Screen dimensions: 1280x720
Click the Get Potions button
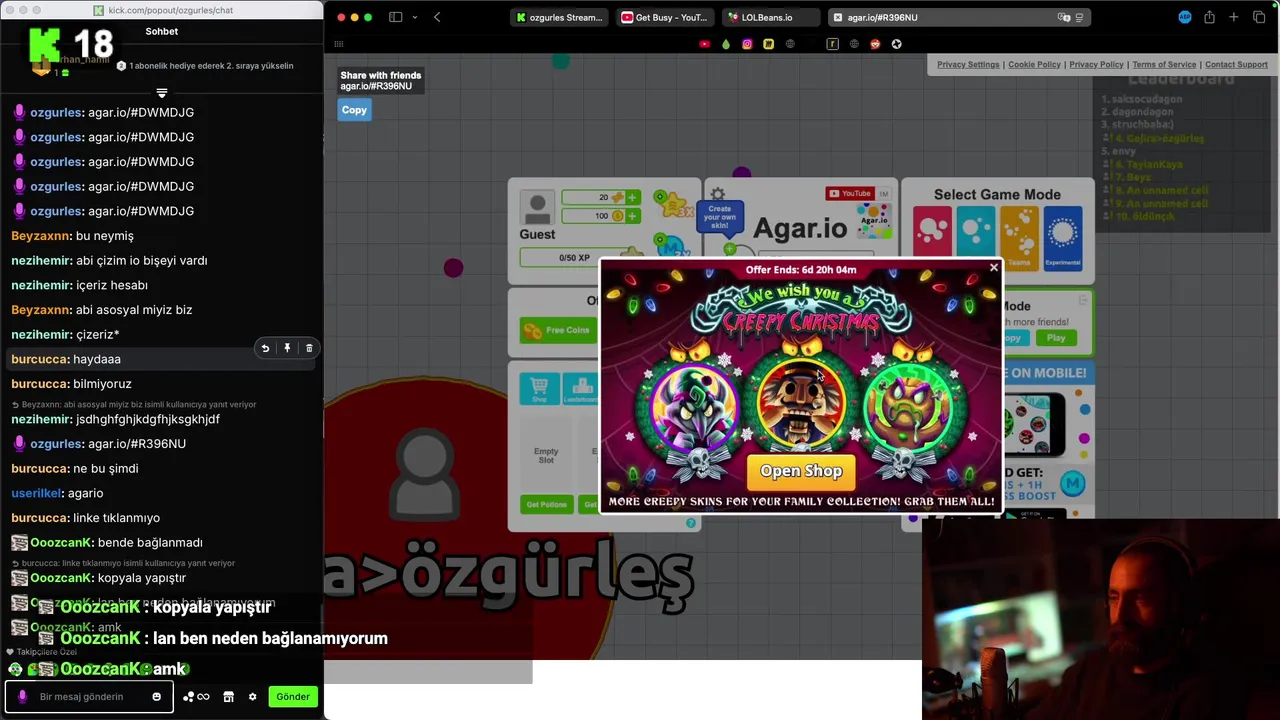click(x=547, y=504)
